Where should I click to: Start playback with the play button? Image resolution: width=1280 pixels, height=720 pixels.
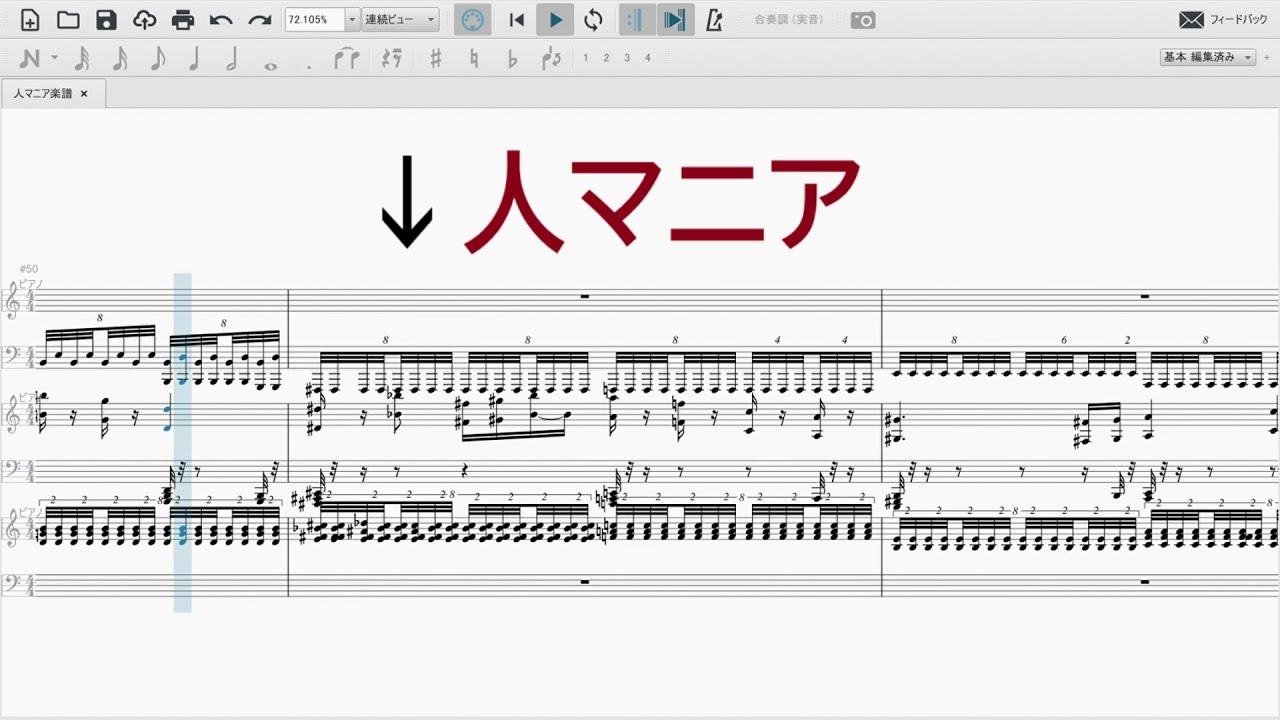[x=555, y=20]
